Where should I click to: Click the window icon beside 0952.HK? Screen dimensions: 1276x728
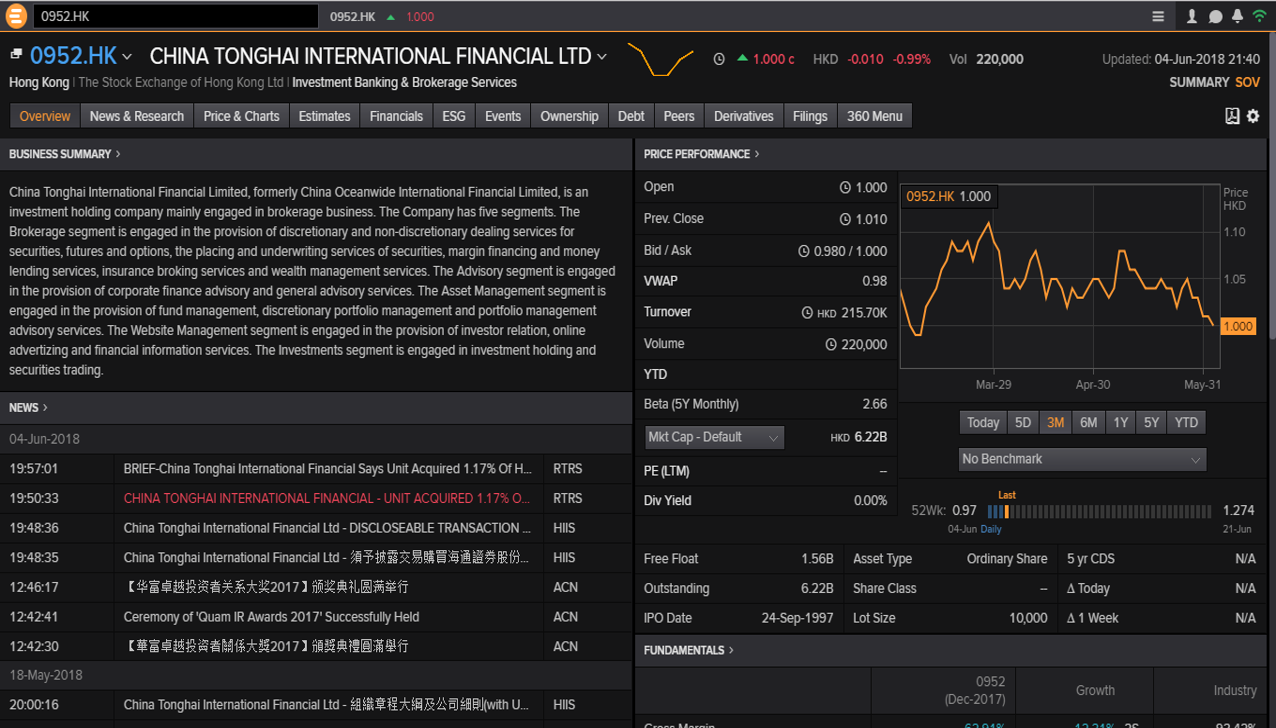16,54
